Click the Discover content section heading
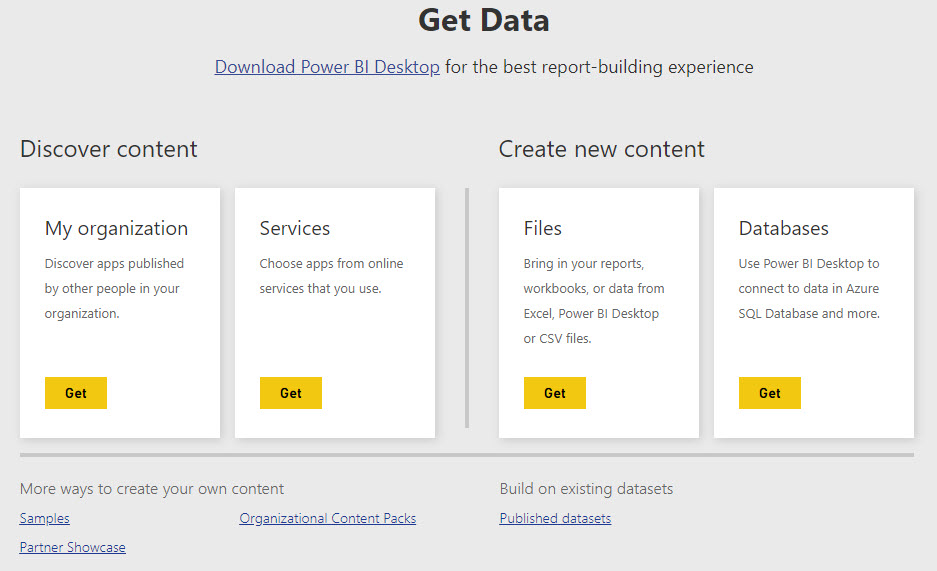937x571 pixels. pyautogui.click(x=109, y=149)
